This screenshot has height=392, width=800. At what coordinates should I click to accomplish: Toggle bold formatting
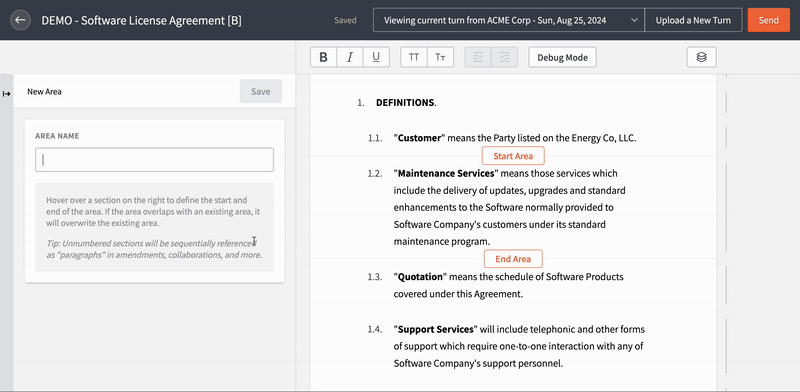[323, 57]
